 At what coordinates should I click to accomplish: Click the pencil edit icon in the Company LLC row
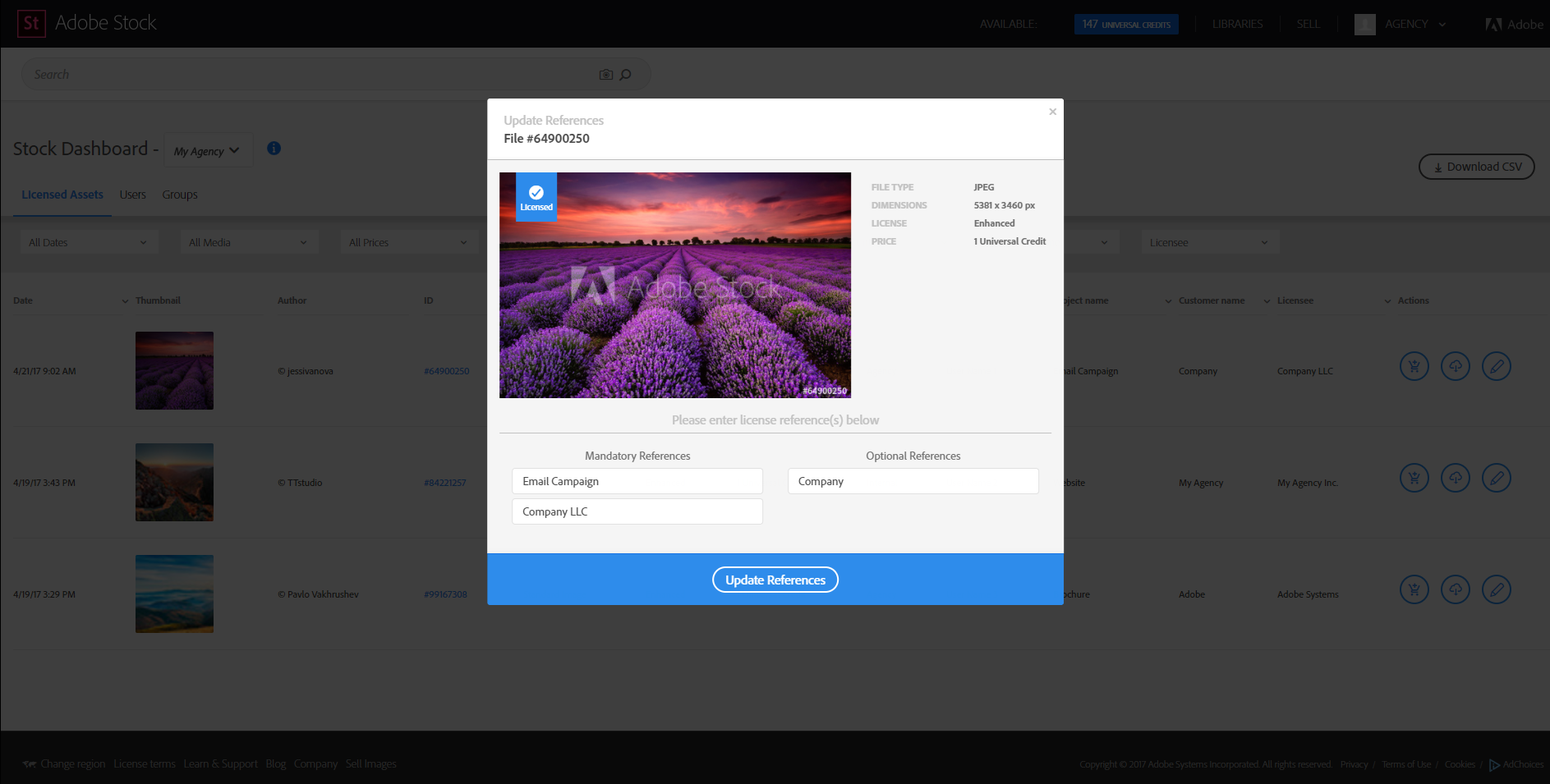pyautogui.click(x=1497, y=366)
